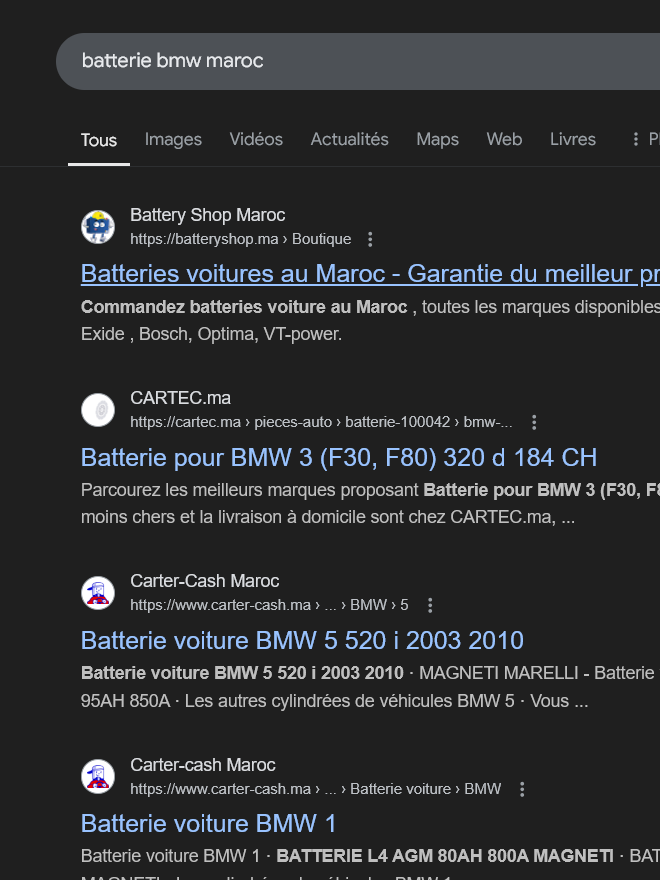The width and height of the screenshot is (660, 880).
Task: Open the Livres tab
Action: (572, 139)
